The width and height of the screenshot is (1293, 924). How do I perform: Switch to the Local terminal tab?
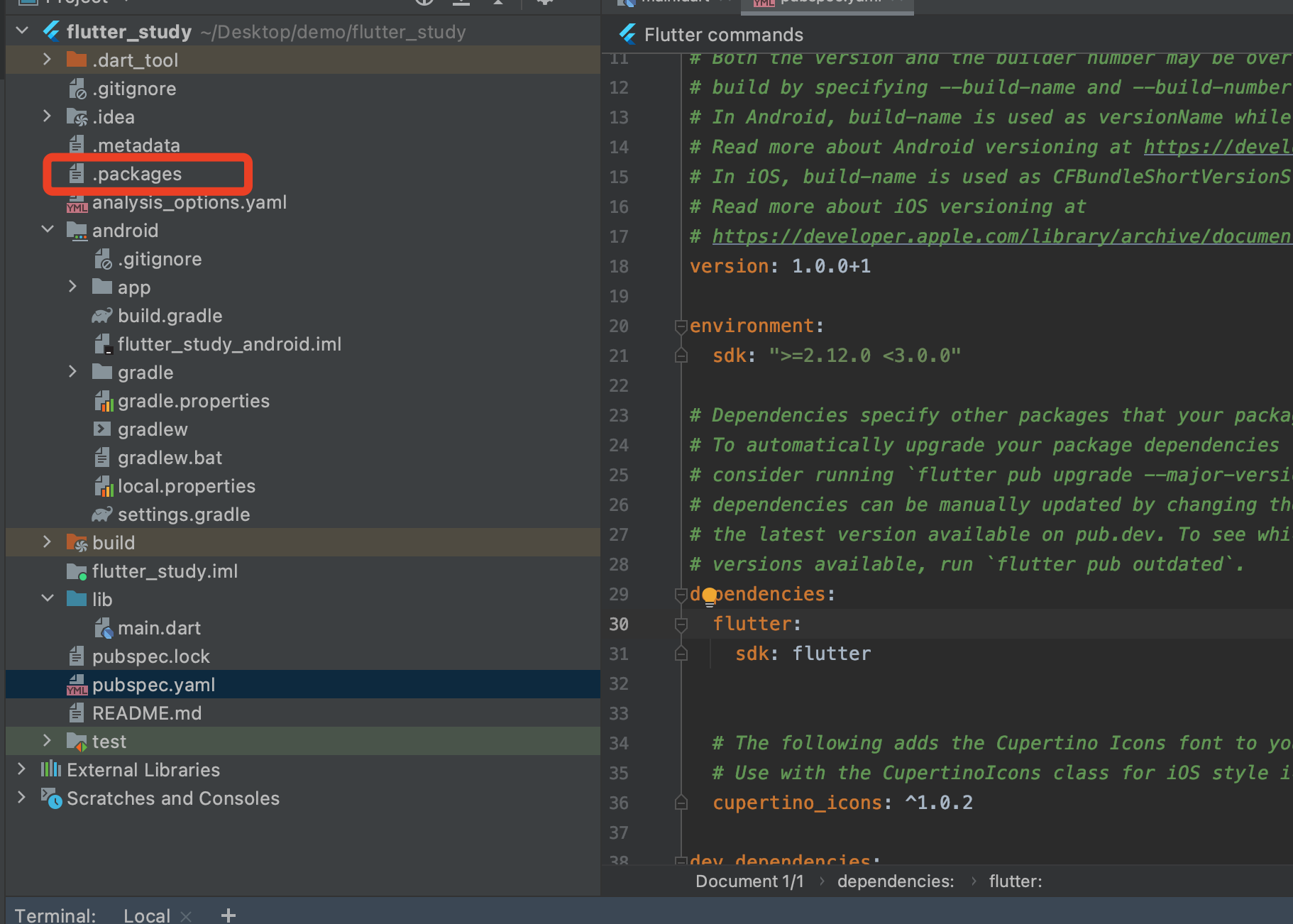pos(147,915)
